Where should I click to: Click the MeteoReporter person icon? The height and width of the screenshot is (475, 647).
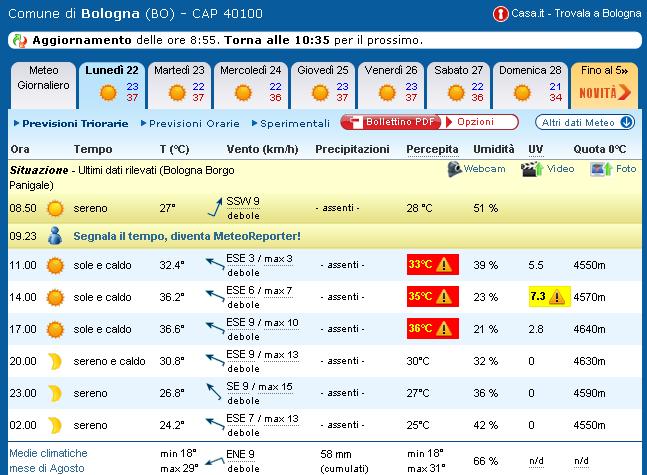click(55, 236)
